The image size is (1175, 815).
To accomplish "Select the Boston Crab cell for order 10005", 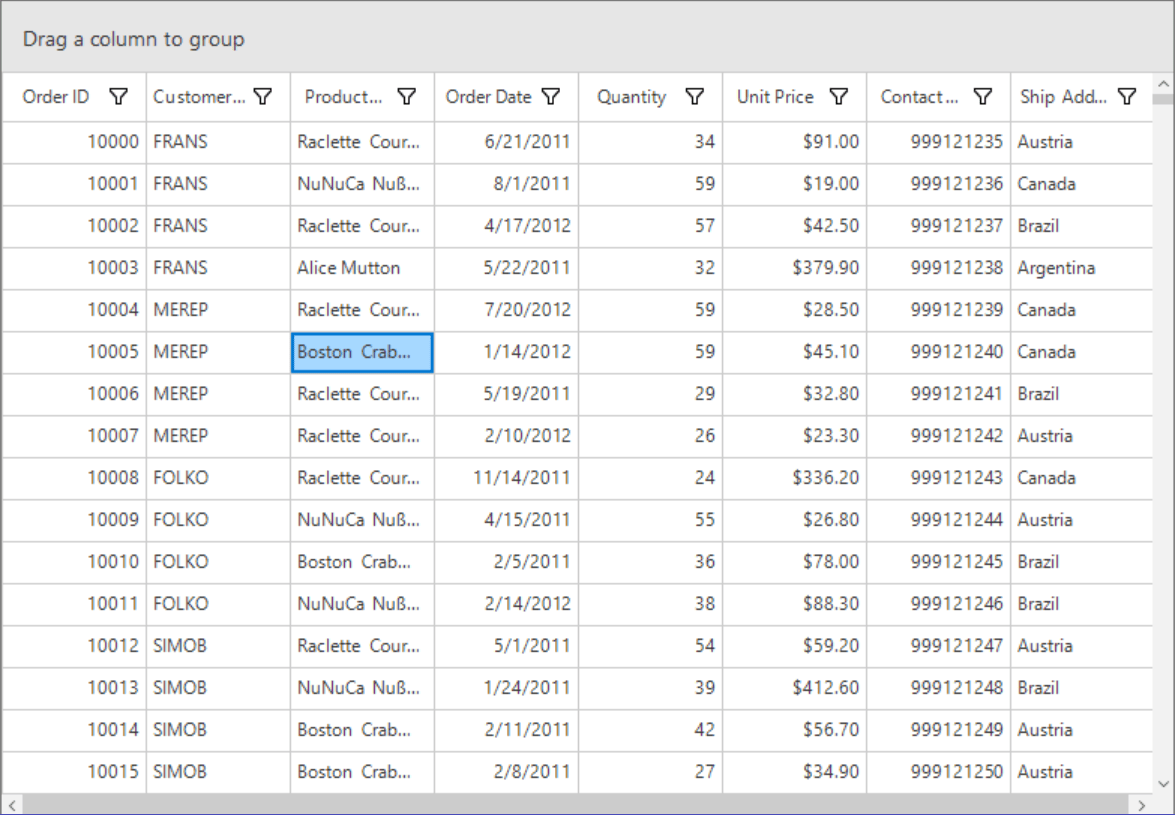I will (x=361, y=352).
